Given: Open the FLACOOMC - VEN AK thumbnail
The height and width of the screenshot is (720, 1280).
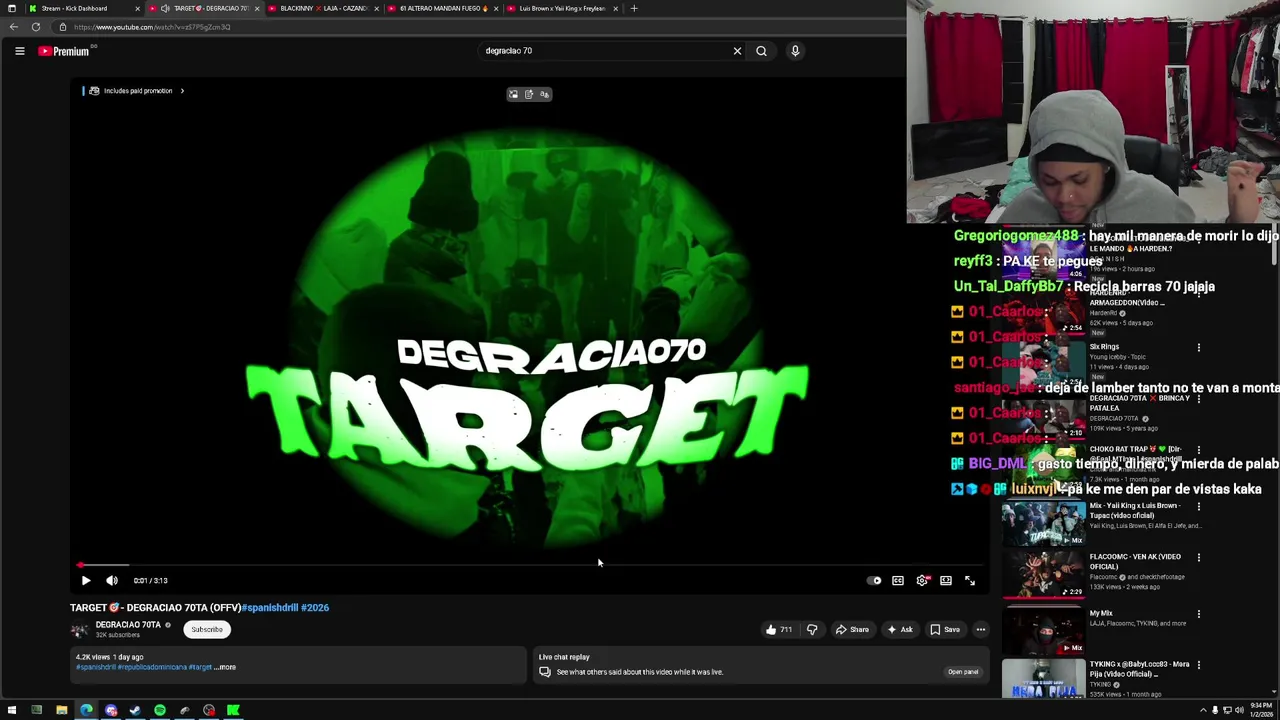Looking at the screenshot, I should (1043, 576).
